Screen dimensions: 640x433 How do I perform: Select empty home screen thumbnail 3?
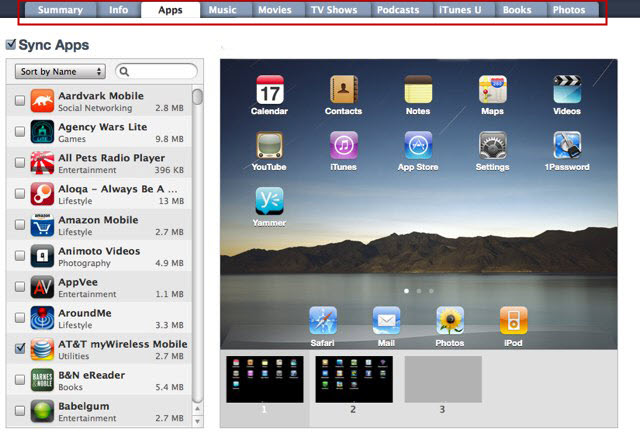point(443,380)
